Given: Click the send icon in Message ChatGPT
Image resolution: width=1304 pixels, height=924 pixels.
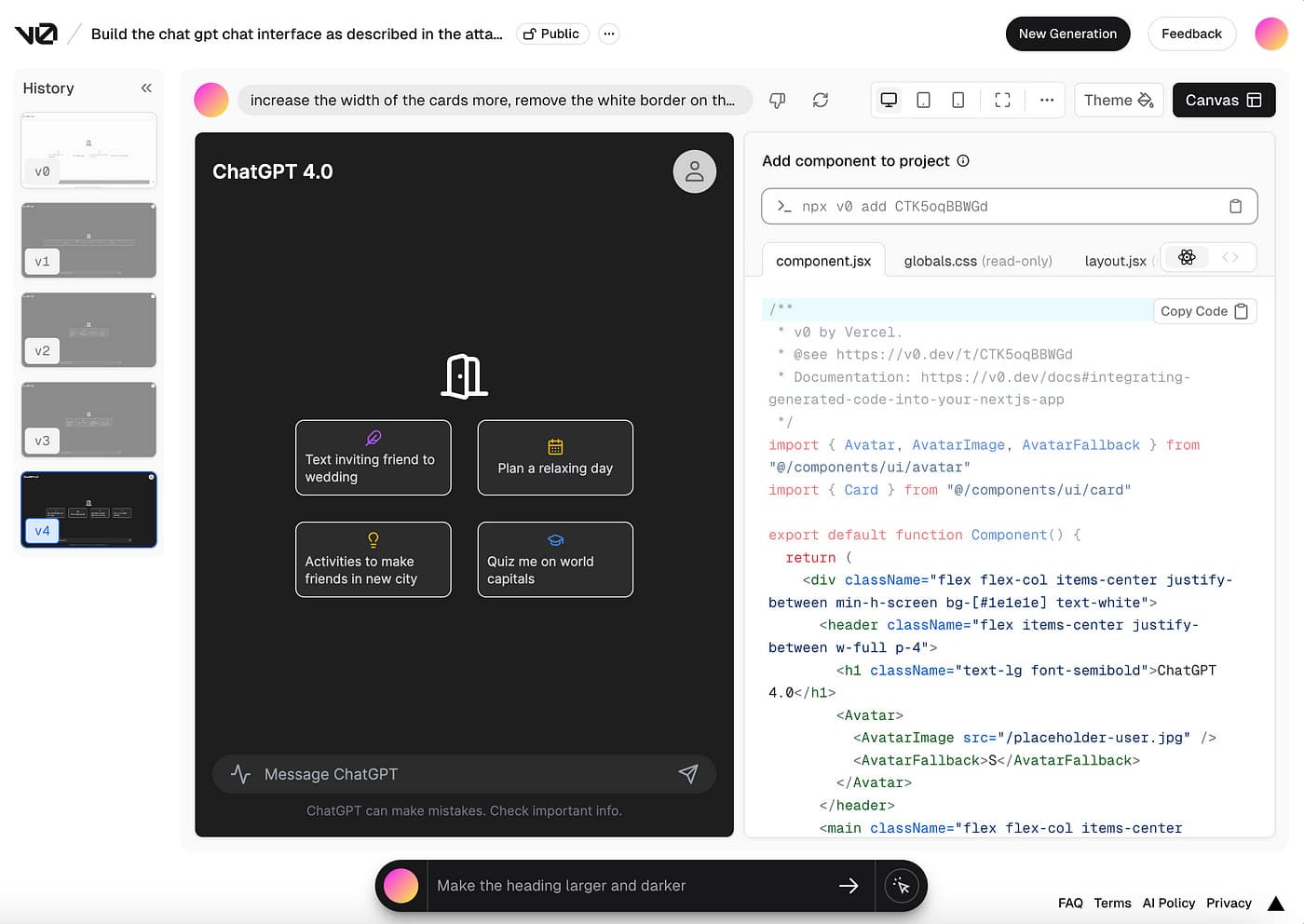Looking at the screenshot, I should [687, 774].
